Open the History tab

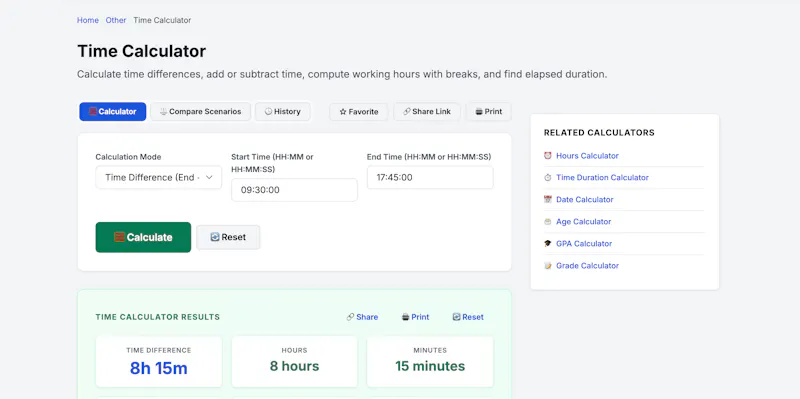pos(282,112)
